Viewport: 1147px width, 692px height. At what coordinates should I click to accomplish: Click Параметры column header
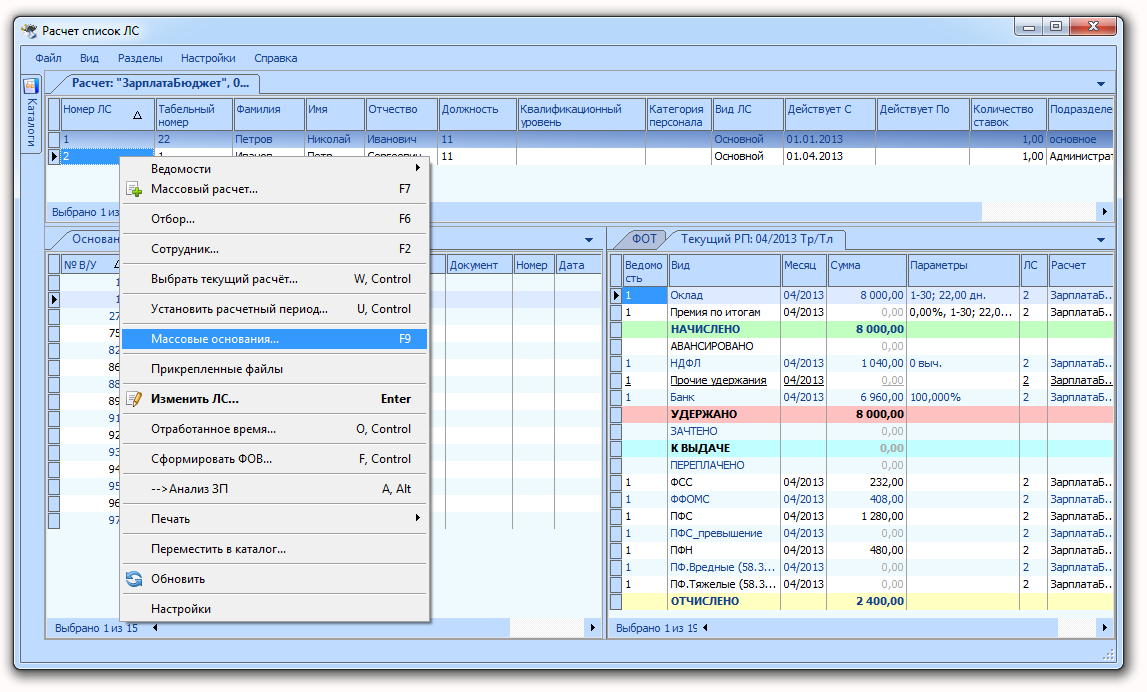[963, 270]
